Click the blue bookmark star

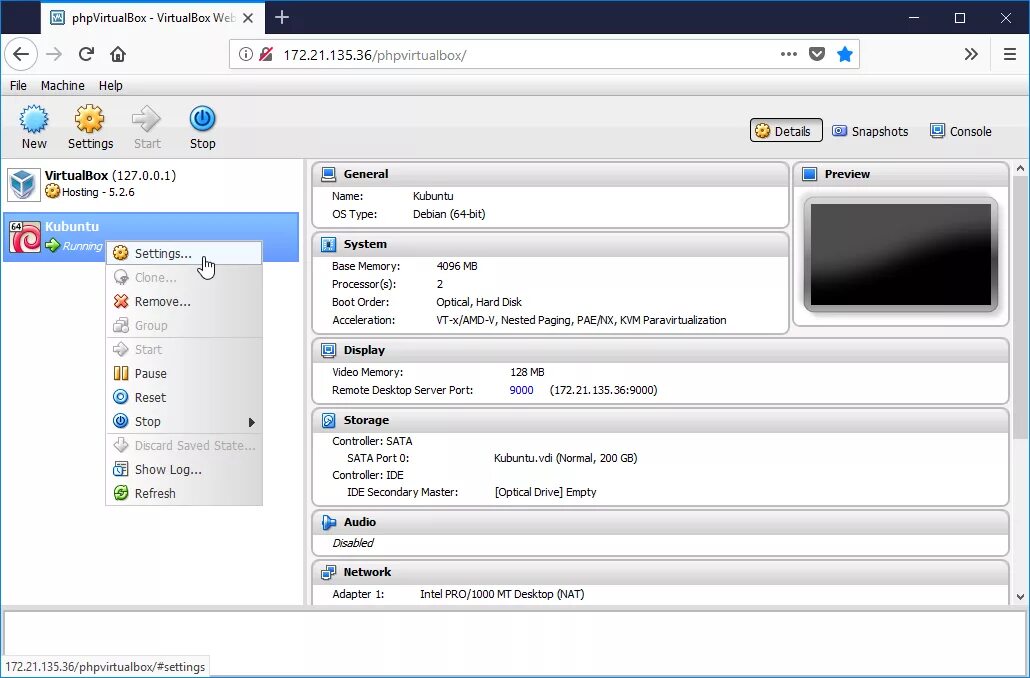coord(845,55)
